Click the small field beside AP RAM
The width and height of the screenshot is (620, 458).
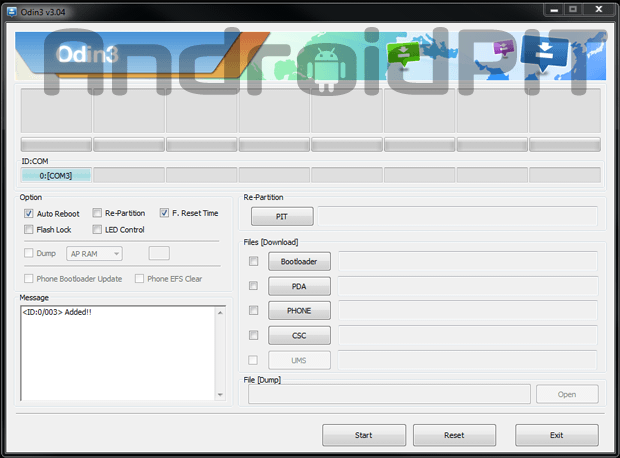click(159, 253)
